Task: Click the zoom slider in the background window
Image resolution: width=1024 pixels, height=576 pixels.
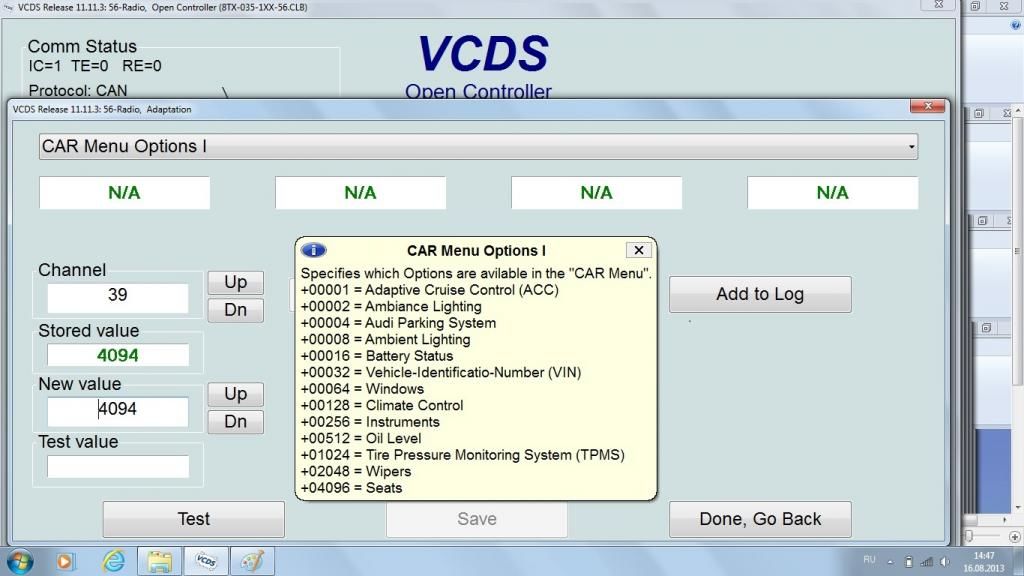Action: (x=969, y=536)
